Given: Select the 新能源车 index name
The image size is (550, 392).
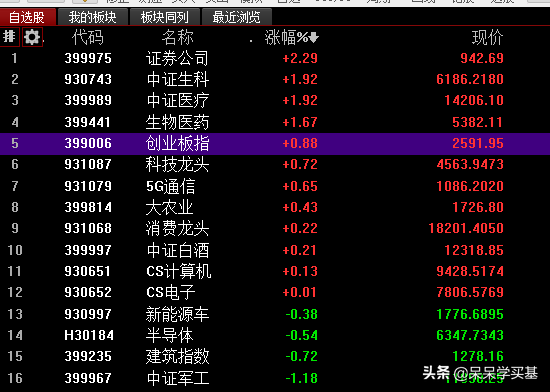Looking at the screenshot, I should point(177,314).
